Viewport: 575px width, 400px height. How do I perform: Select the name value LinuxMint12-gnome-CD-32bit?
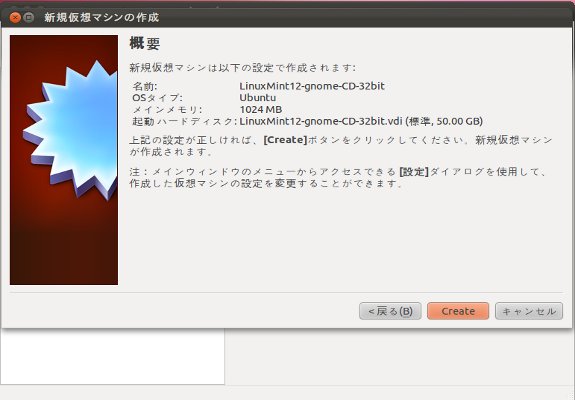pos(312,86)
